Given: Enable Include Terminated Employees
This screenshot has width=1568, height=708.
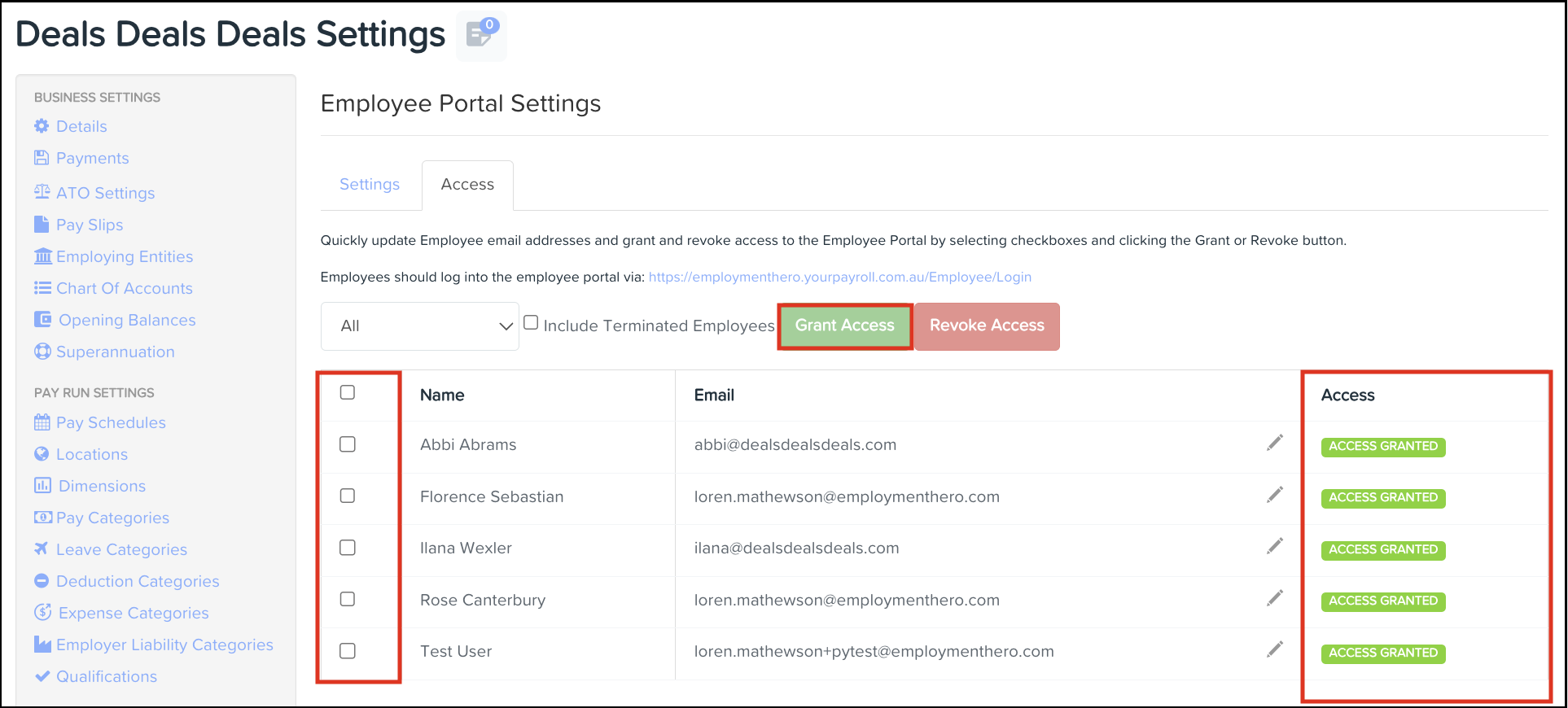Looking at the screenshot, I should (x=530, y=321).
